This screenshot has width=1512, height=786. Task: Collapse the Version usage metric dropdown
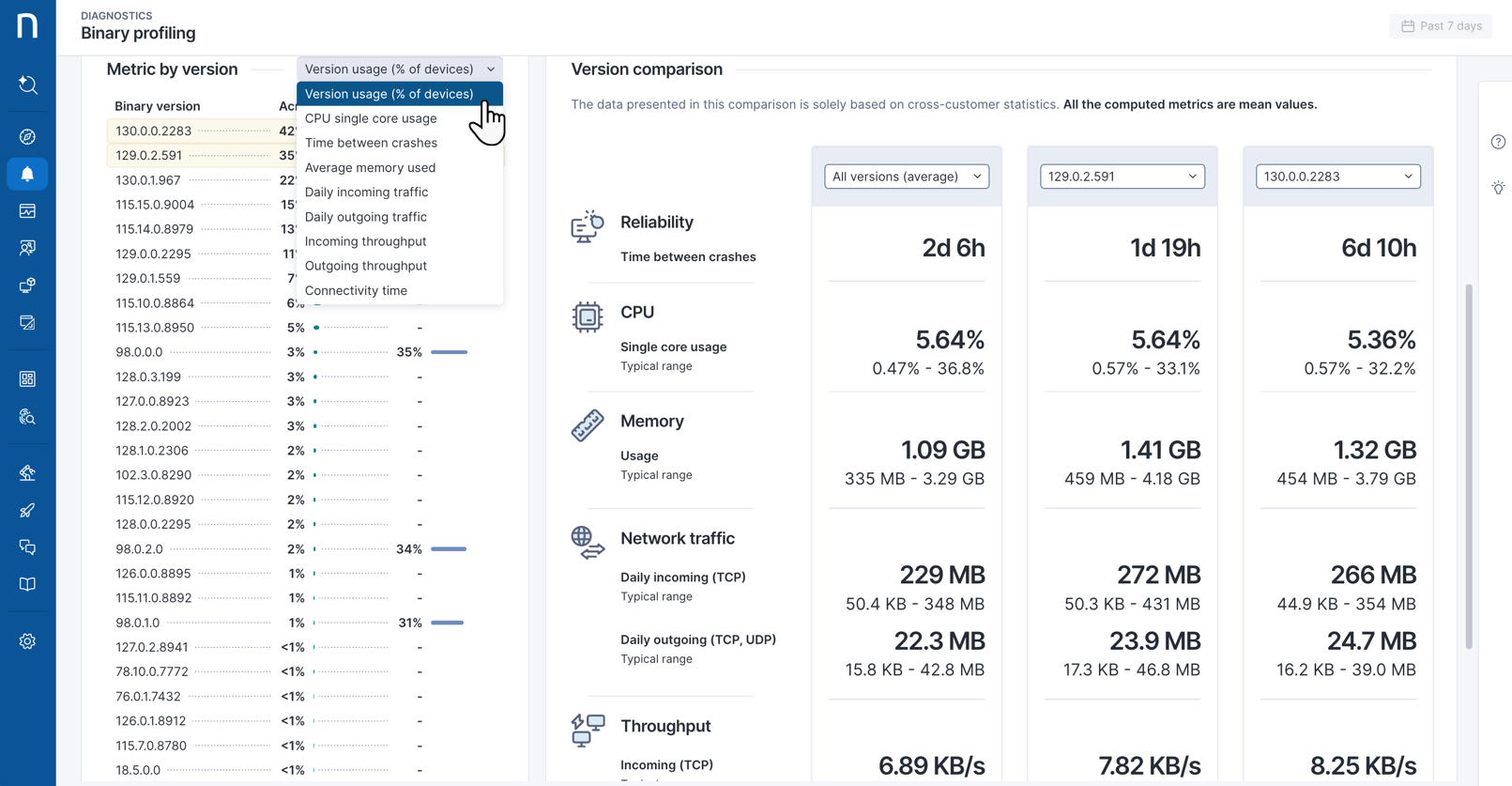(x=400, y=69)
